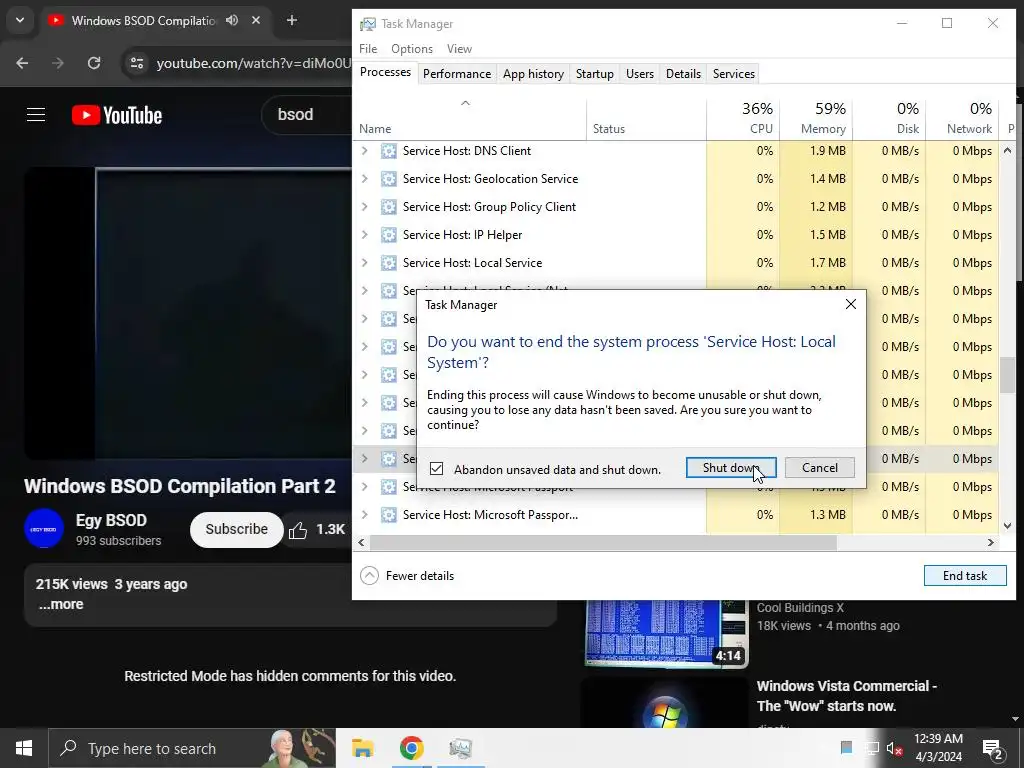Collapse to Fewer details
This screenshot has height=768, width=1024.
pos(407,575)
